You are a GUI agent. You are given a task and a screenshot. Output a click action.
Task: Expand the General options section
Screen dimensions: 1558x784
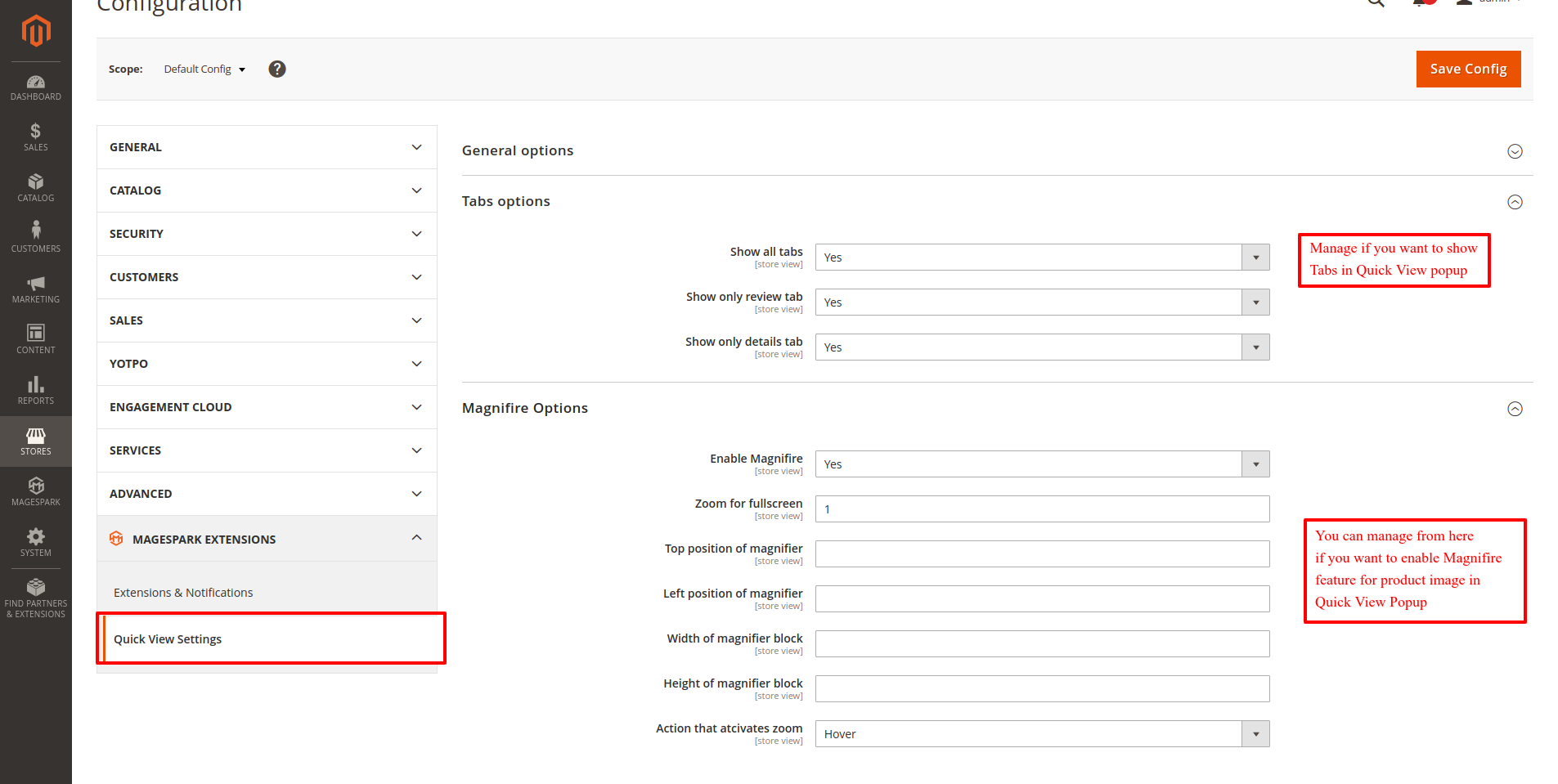tap(1515, 151)
